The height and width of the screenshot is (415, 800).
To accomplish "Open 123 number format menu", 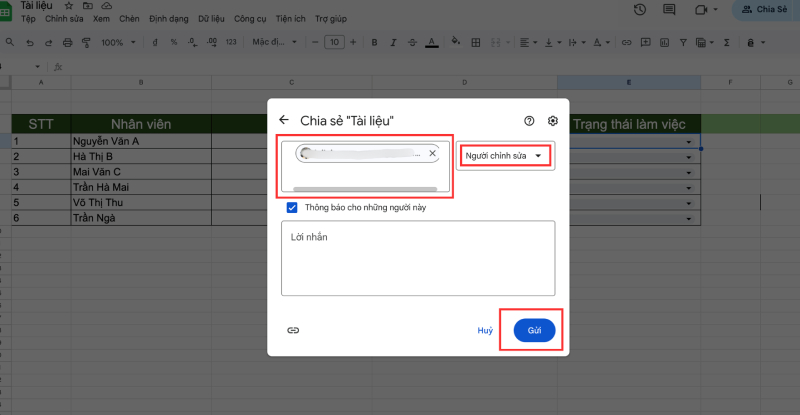I will coord(231,42).
